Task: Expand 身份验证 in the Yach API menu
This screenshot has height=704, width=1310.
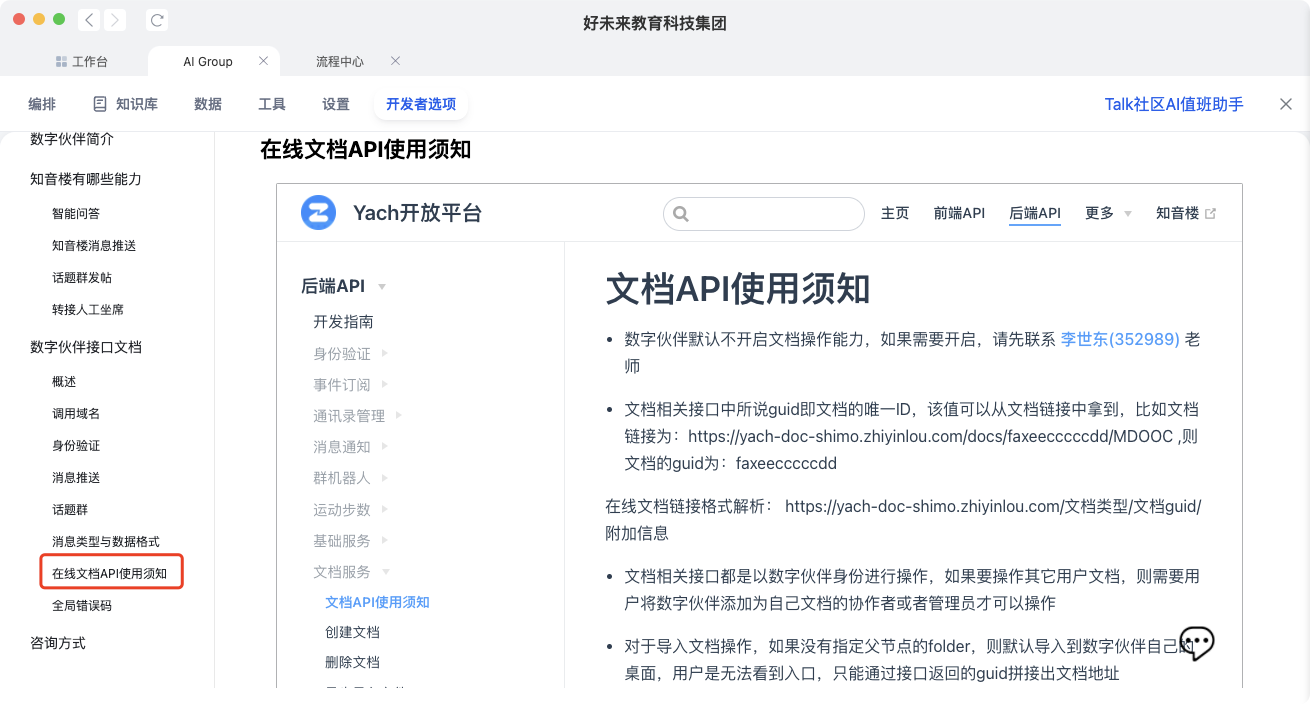Action: tap(351, 354)
